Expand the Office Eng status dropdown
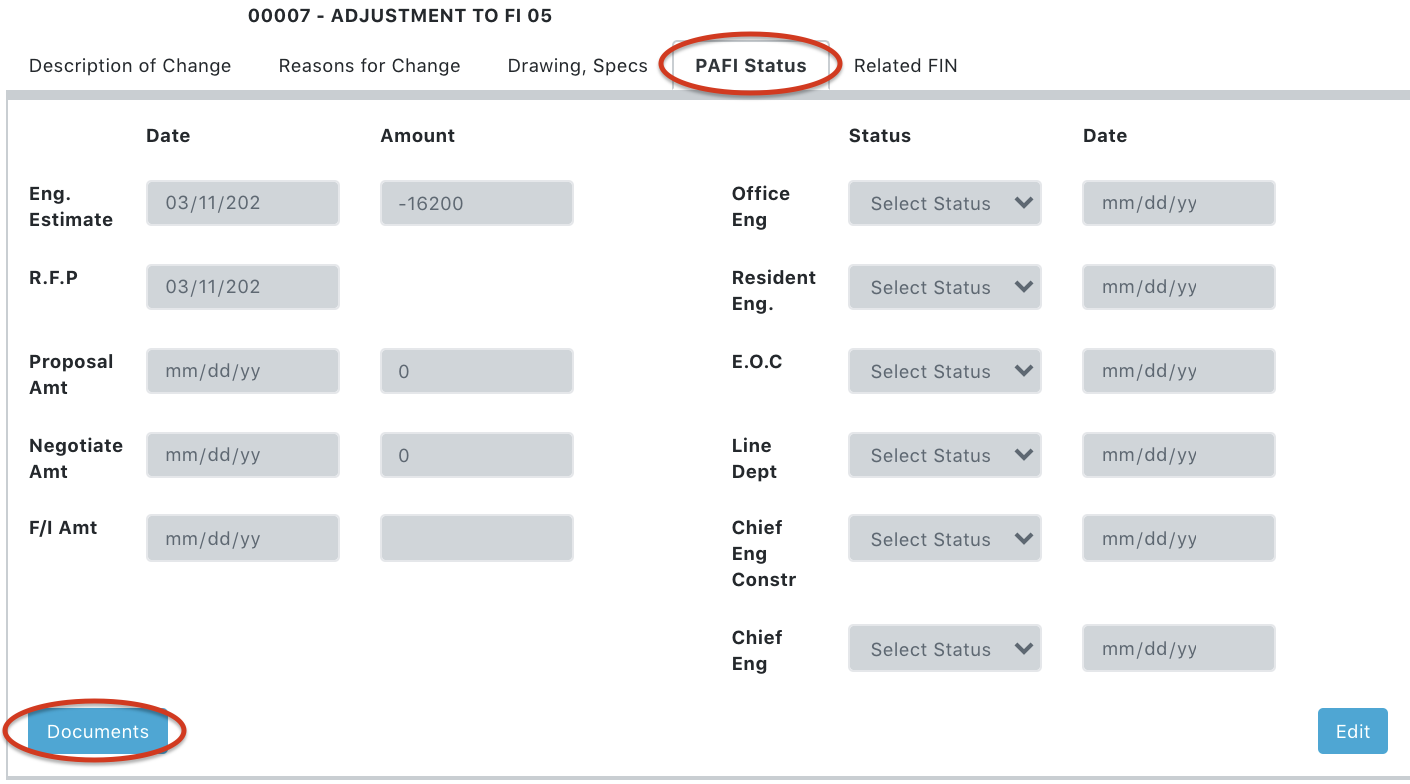 (944, 203)
